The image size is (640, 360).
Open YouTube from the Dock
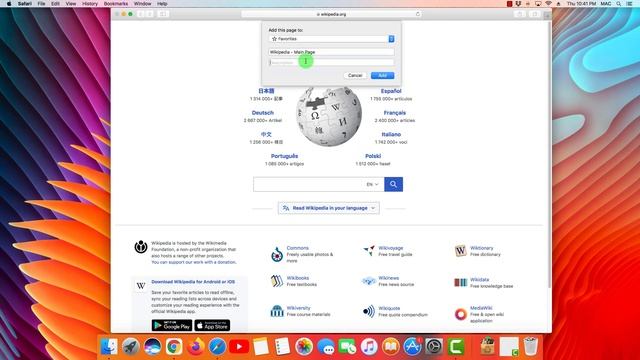pos(239,347)
